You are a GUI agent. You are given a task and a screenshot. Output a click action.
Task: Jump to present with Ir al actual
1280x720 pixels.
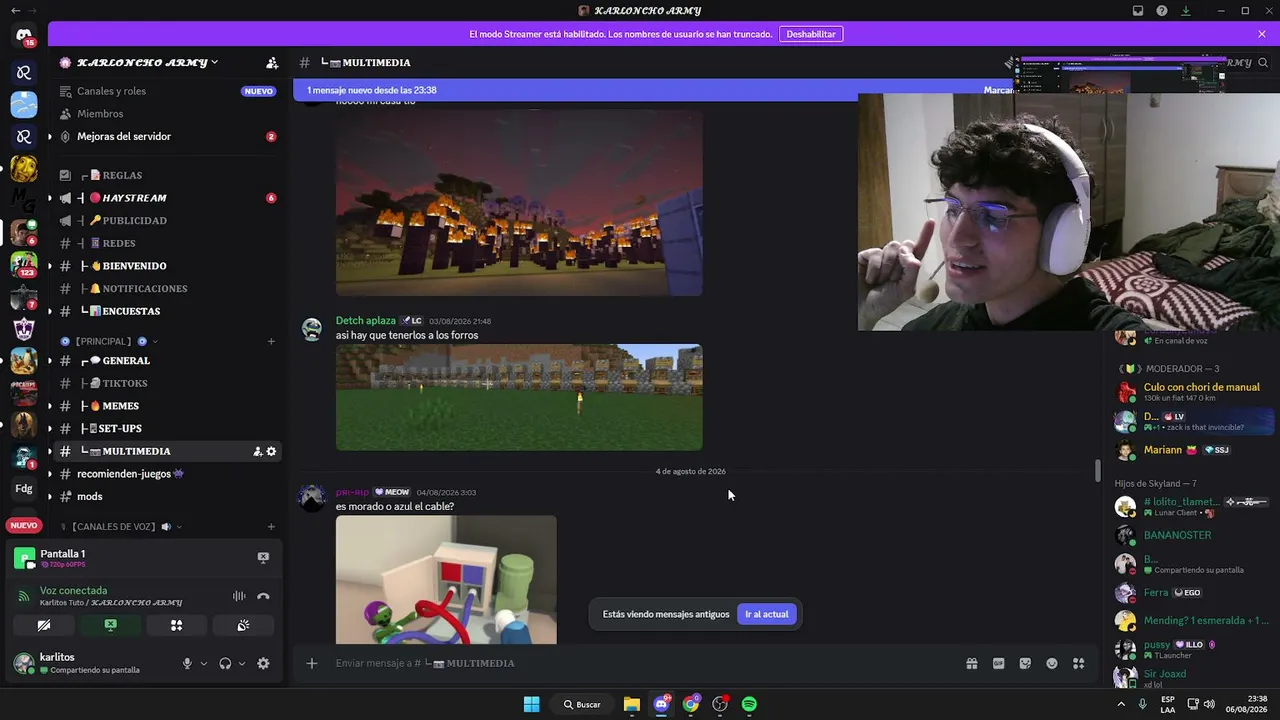tap(766, 614)
